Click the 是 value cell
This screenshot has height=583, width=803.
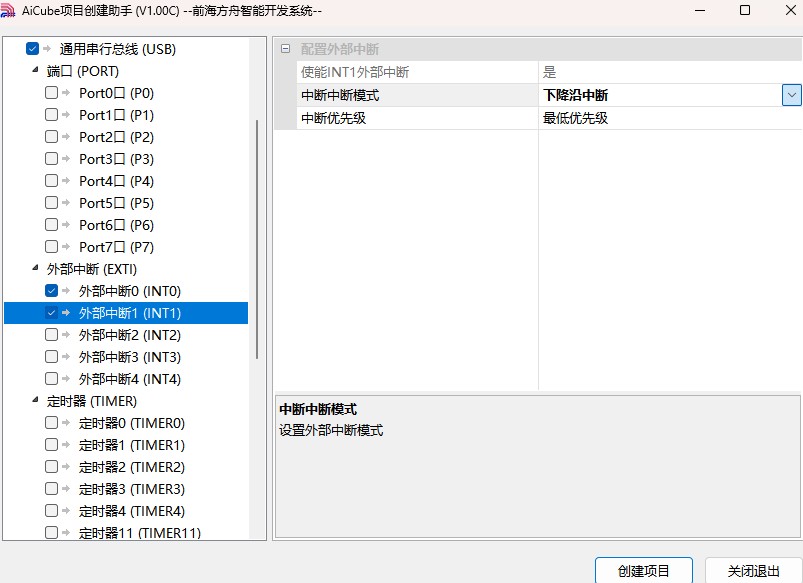[x=670, y=72]
